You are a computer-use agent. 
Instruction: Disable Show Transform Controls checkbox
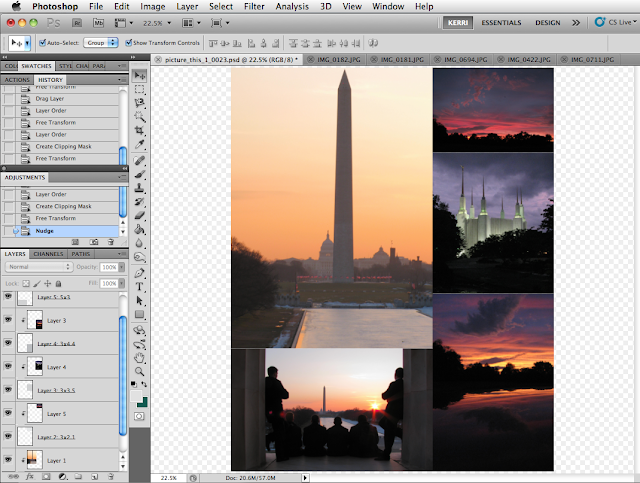click(127, 43)
